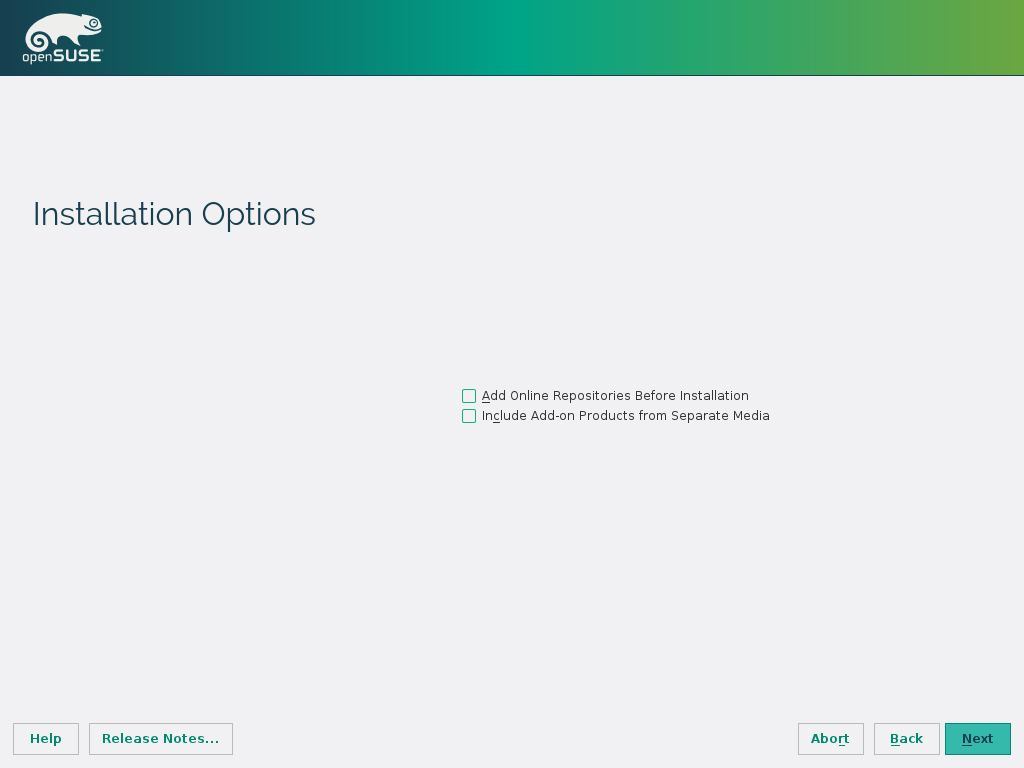Screen dimensions: 1024x768
Task: Abort the installation
Action: 830,739
